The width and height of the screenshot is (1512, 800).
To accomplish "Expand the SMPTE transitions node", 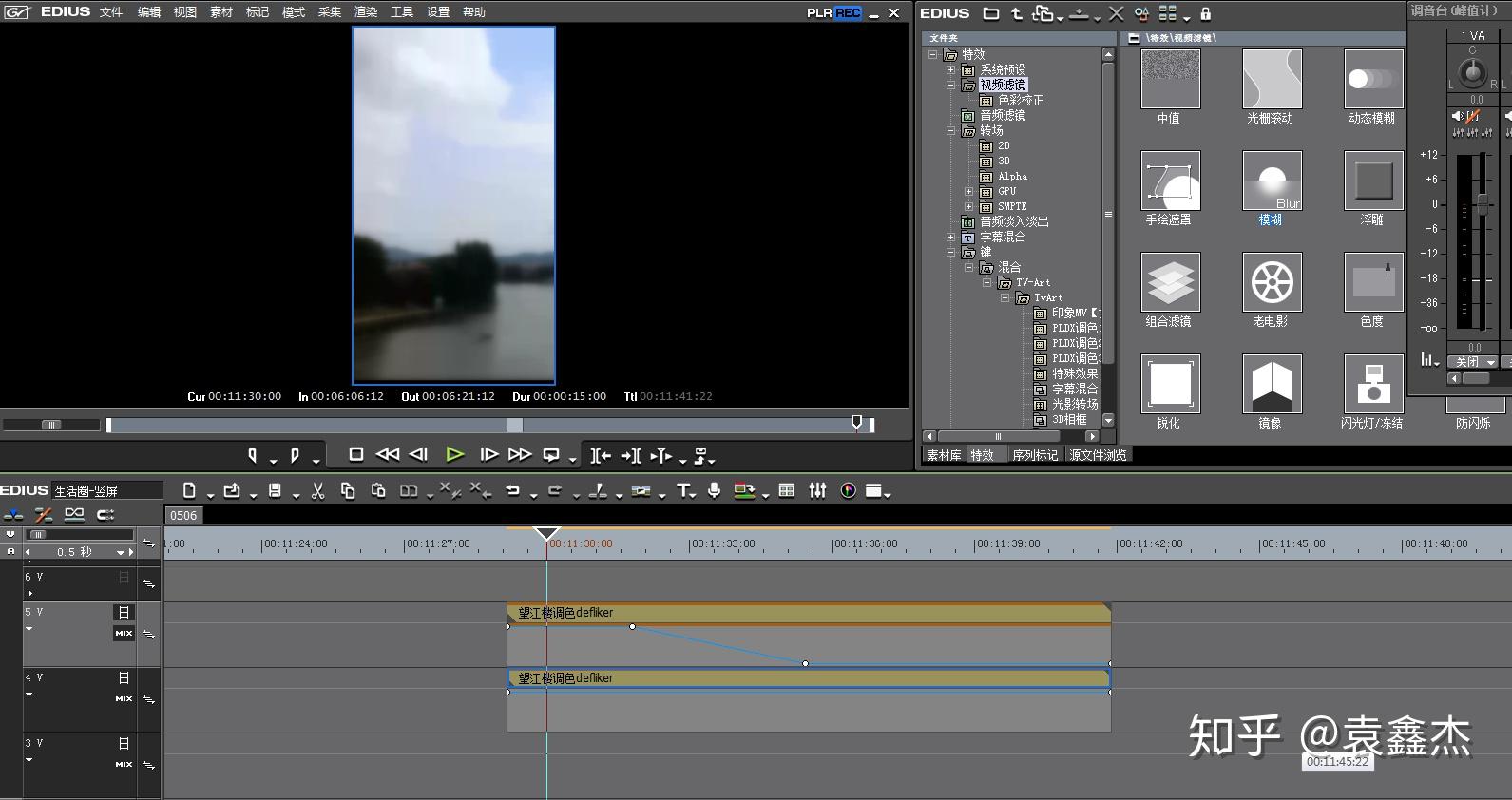I will [x=968, y=206].
